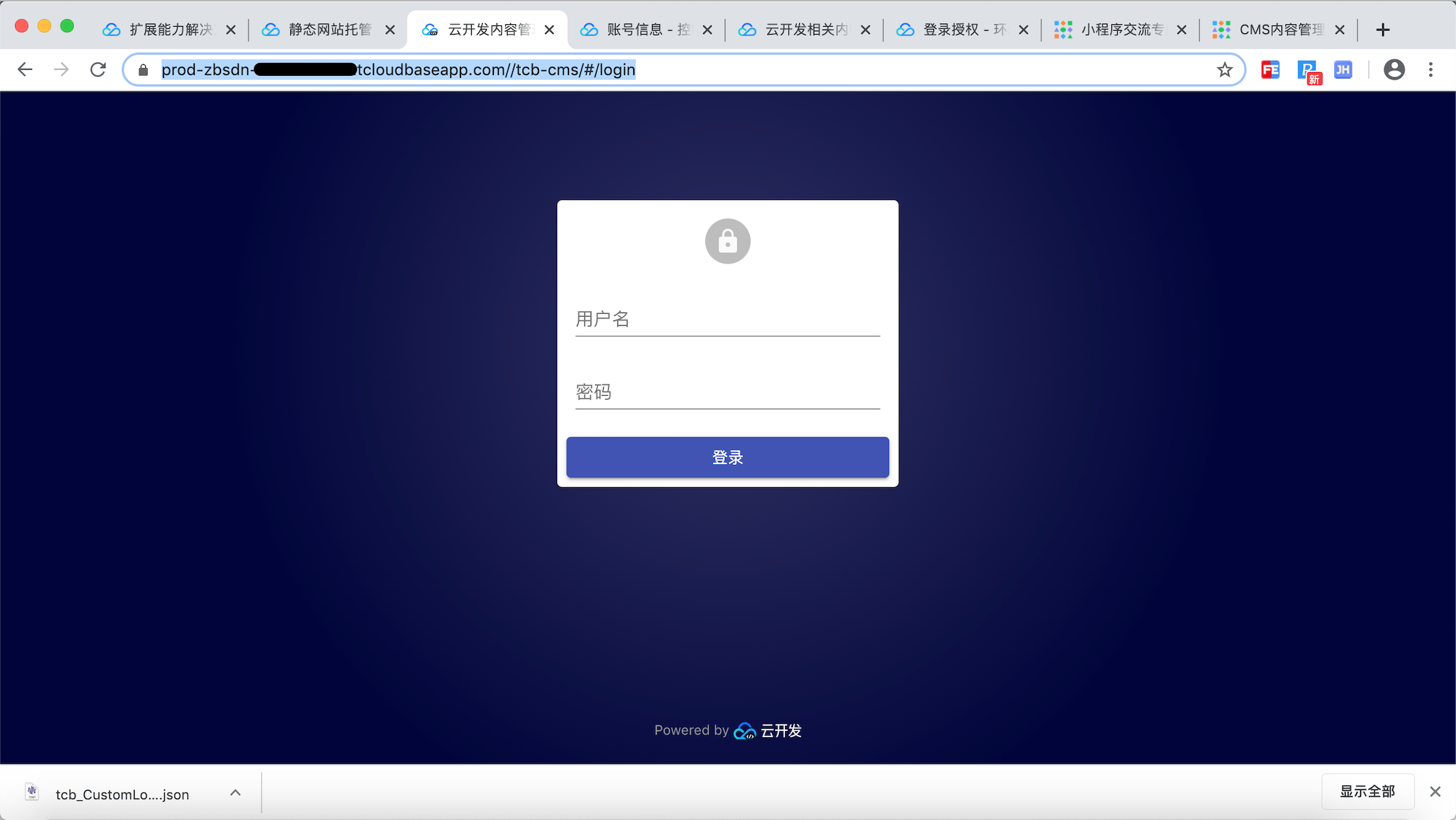Open a new tab with plus button

(1383, 29)
